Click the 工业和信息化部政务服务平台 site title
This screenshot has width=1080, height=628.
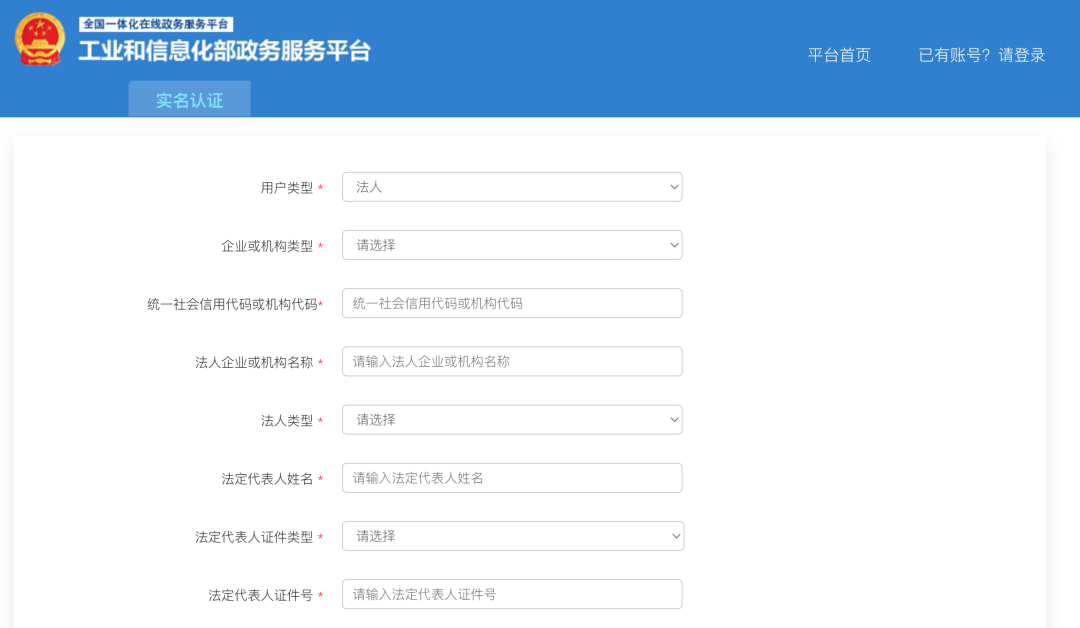(225, 52)
